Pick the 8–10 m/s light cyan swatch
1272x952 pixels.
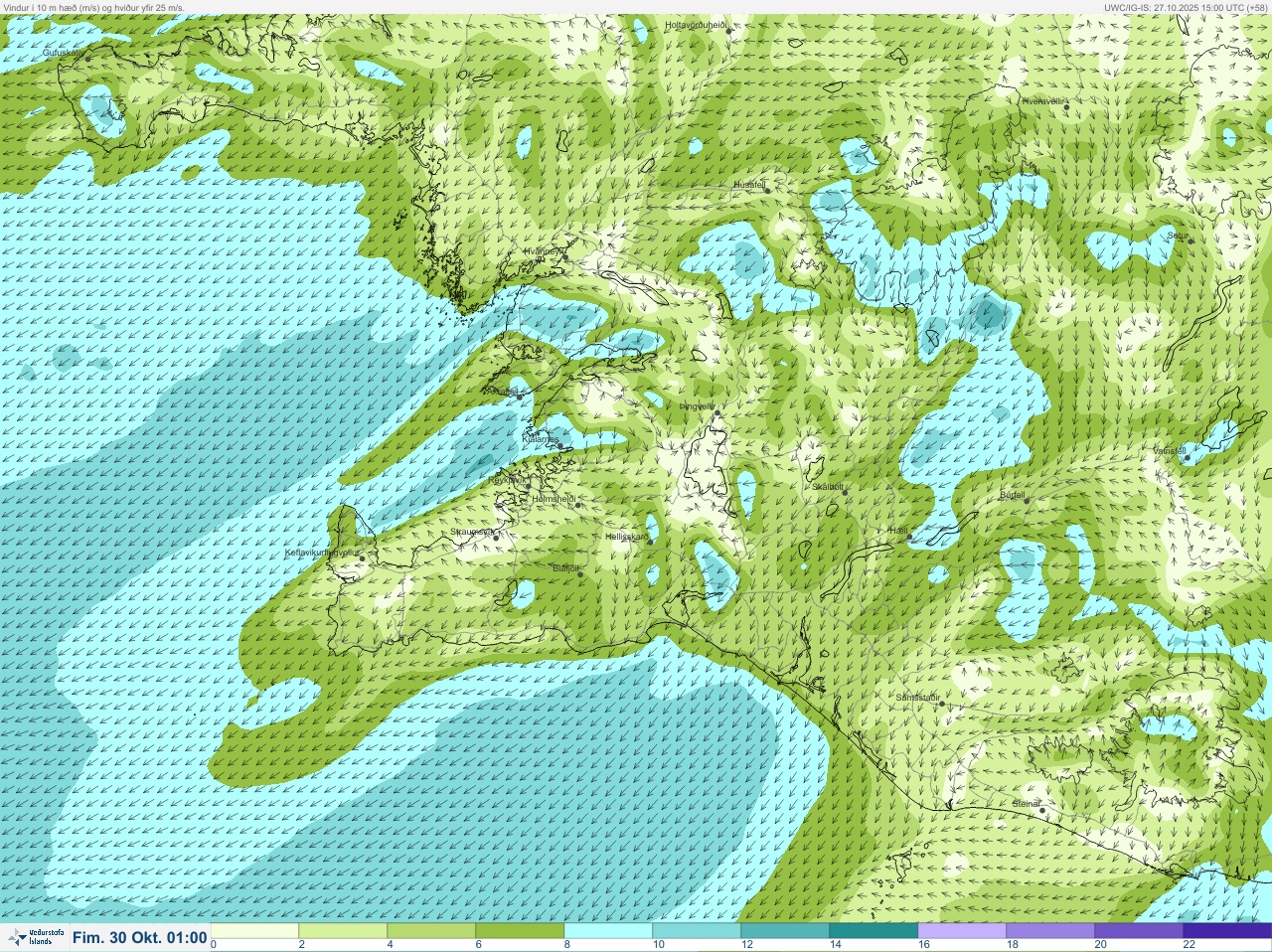coord(608,931)
